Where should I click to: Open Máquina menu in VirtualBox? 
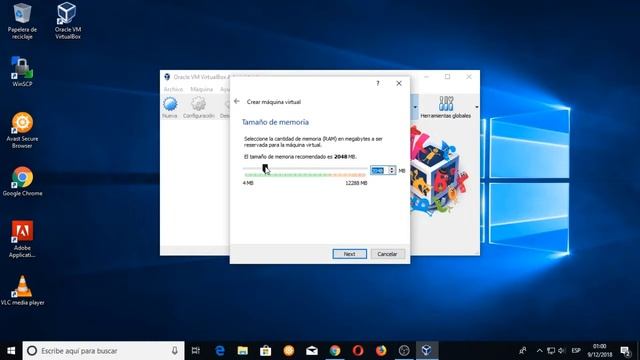tap(201, 89)
